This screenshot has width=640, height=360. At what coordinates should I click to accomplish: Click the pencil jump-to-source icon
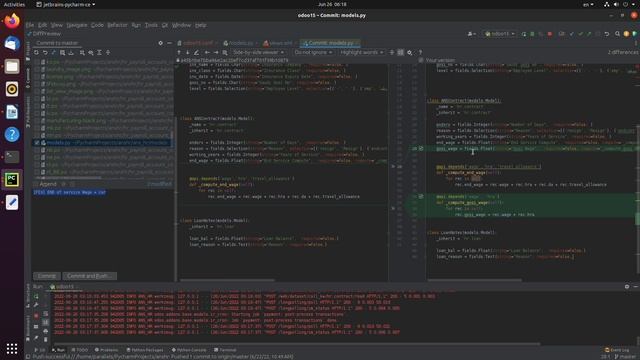[x=196, y=53]
